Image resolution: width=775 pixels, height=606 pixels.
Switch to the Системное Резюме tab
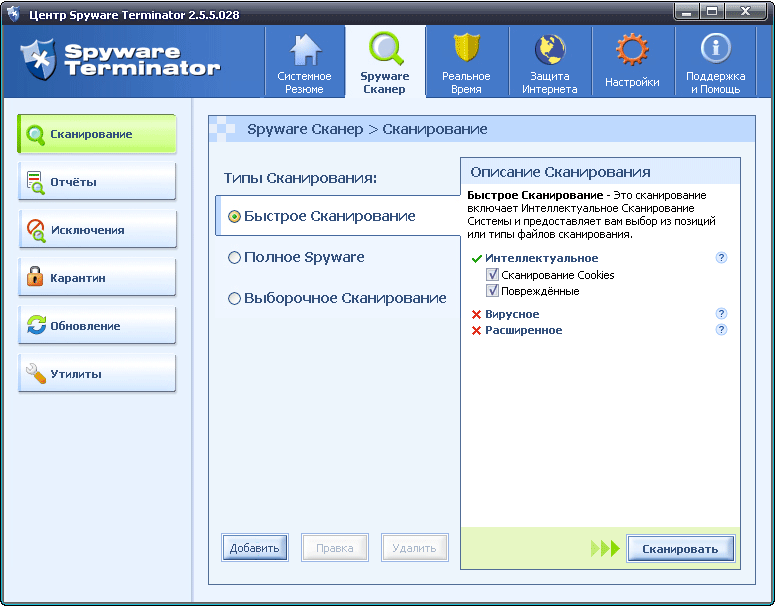tap(304, 62)
